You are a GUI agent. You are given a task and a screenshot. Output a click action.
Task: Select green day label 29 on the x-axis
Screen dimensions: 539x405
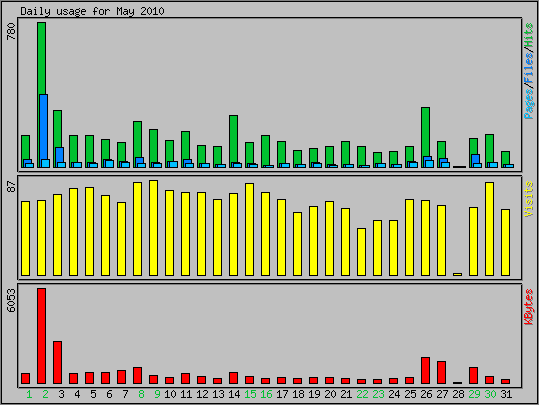[474, 394]
